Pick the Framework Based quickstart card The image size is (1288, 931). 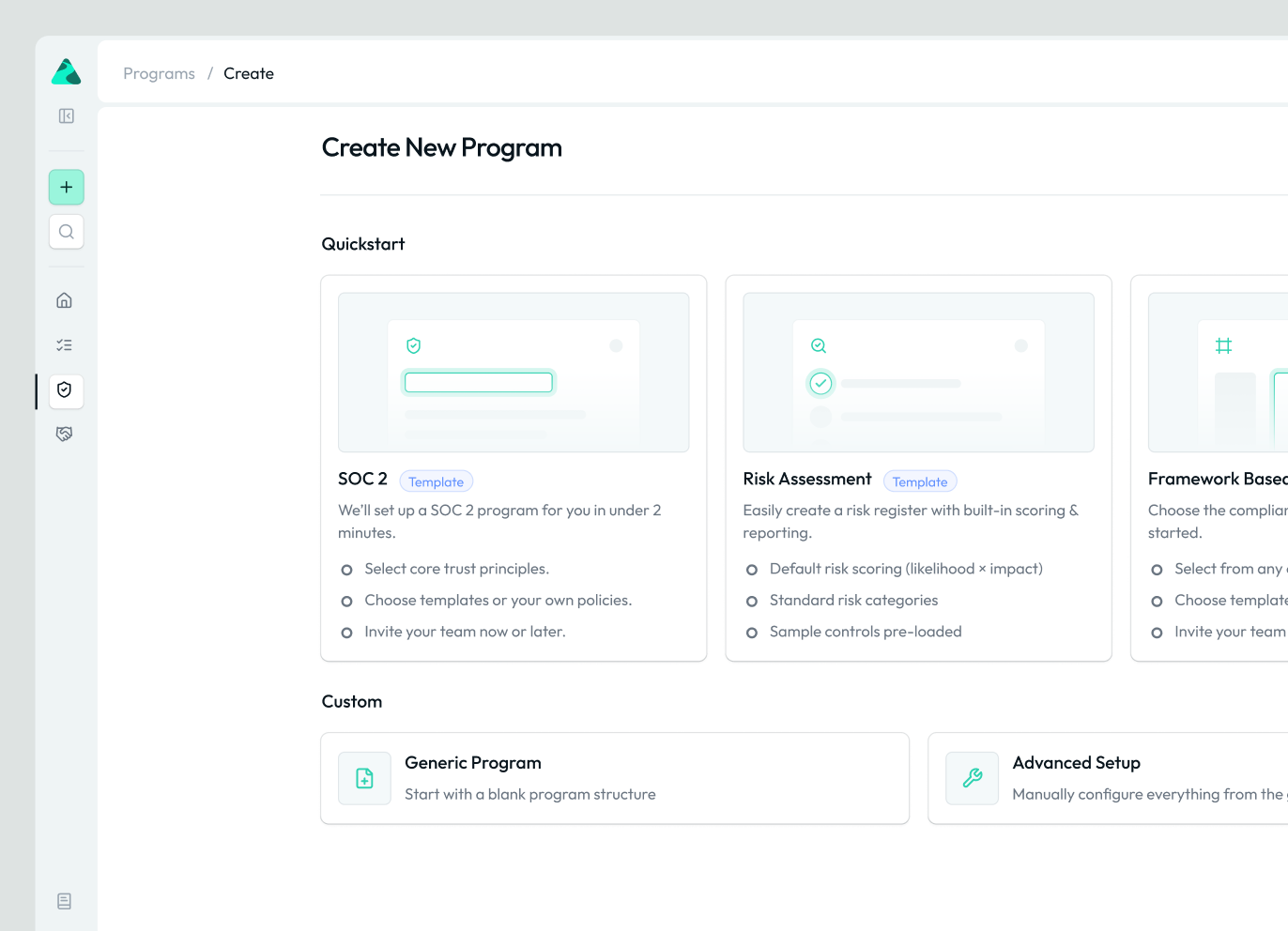(x=1210, y=468)
